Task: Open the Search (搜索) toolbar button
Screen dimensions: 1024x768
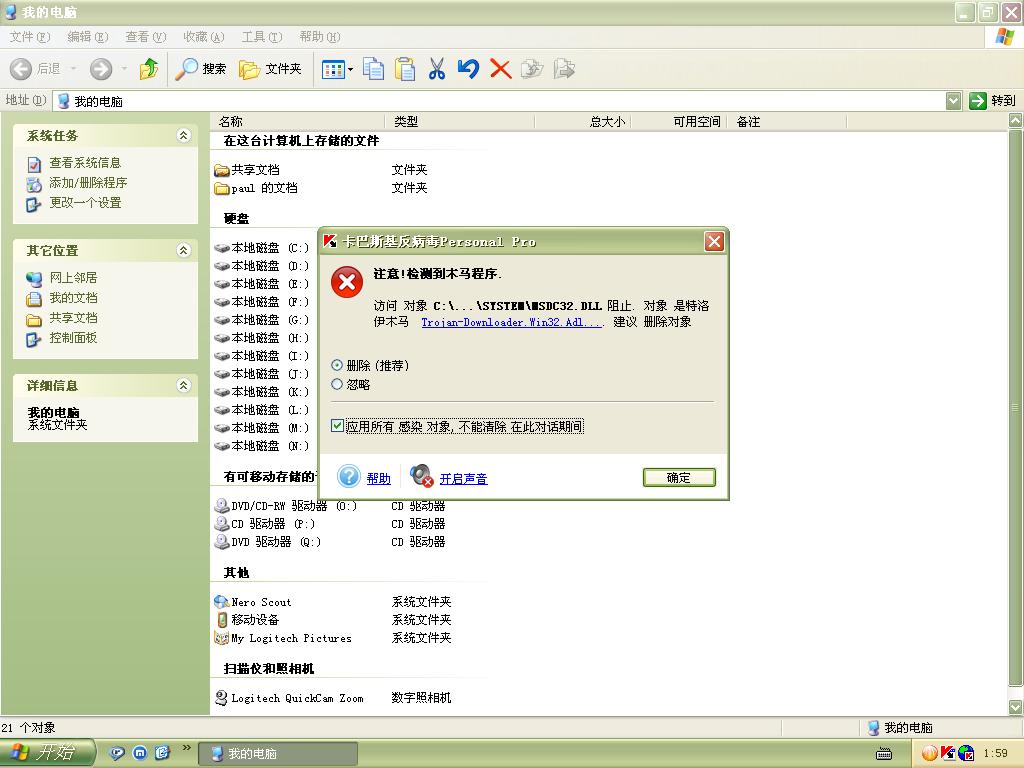Action: [x=200, y=69]
